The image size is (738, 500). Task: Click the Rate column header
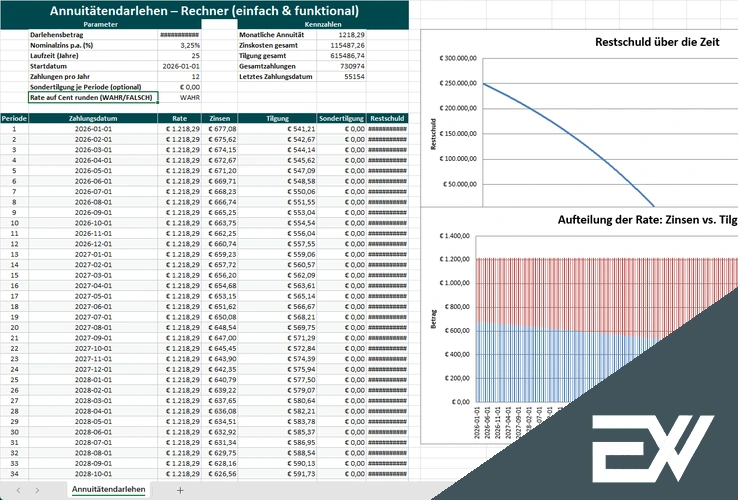[179, 119]
